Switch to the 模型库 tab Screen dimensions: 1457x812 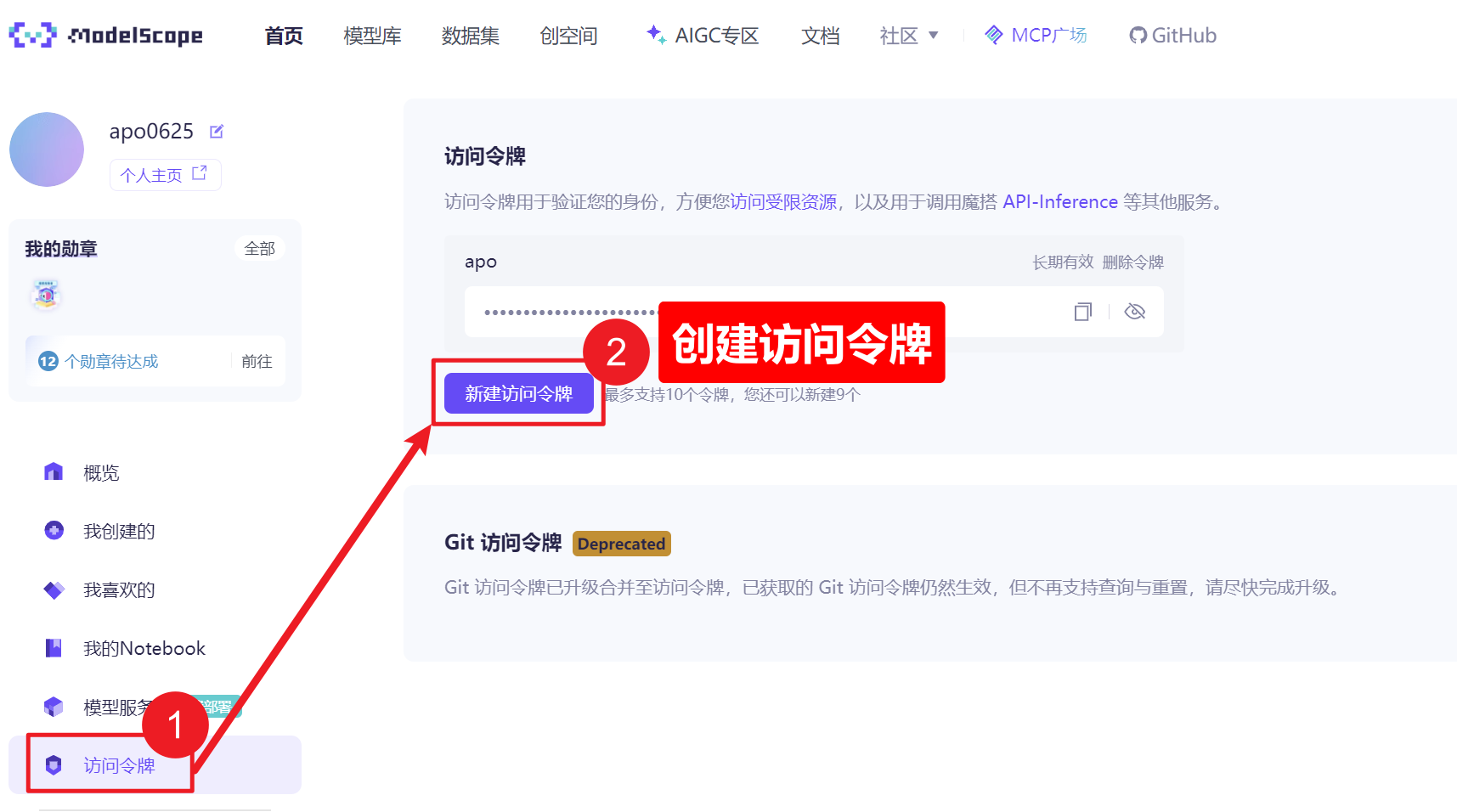click(372, 35)
